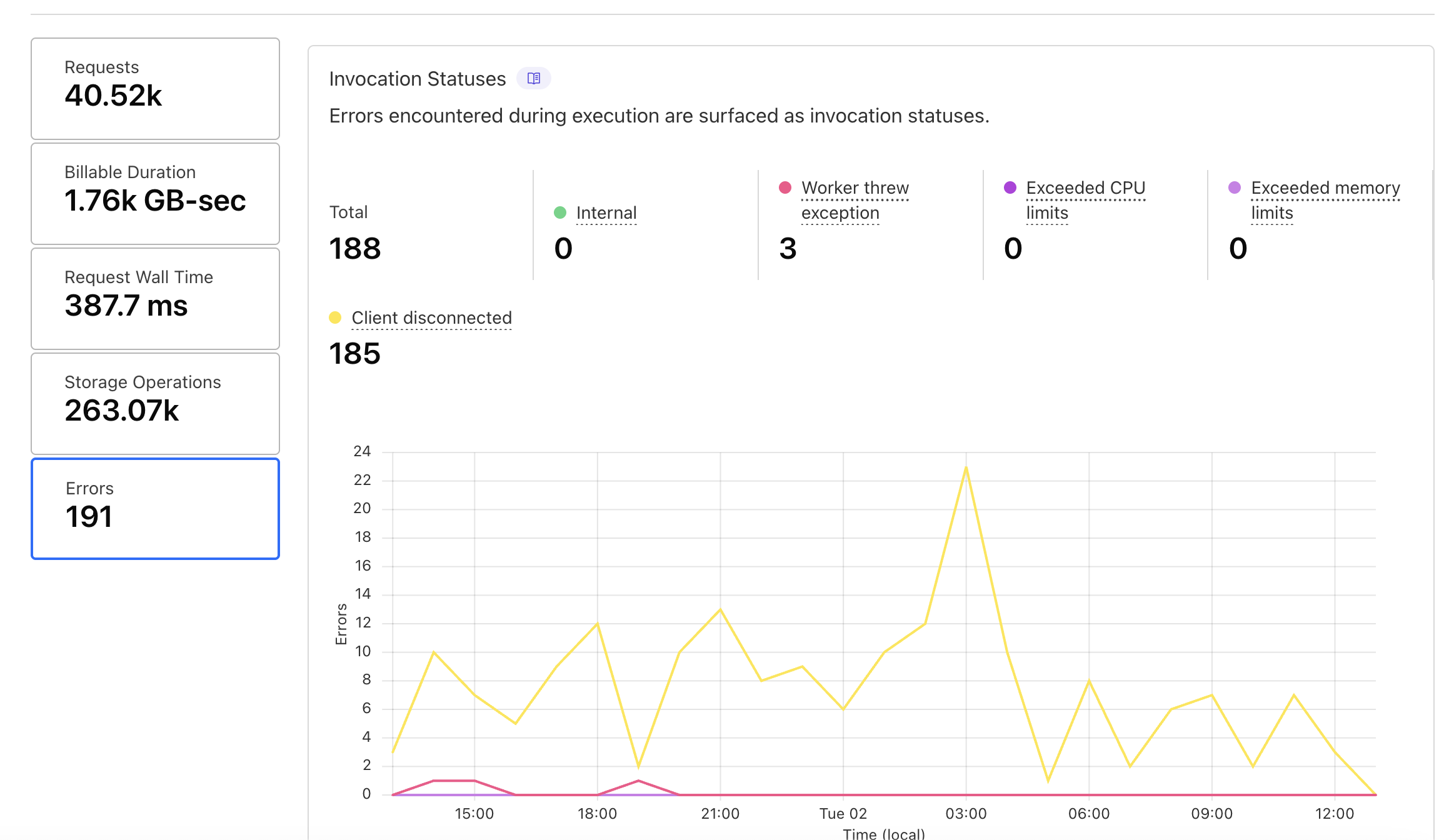Image resolution: width=1454 pixels, height=840 pixels.
Task: Click the Client disconnected count 185
Action: (x=354, y=354)
